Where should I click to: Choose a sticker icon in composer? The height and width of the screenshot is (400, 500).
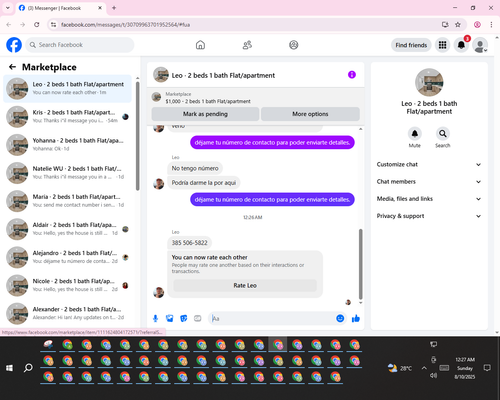tap(184, 318)
